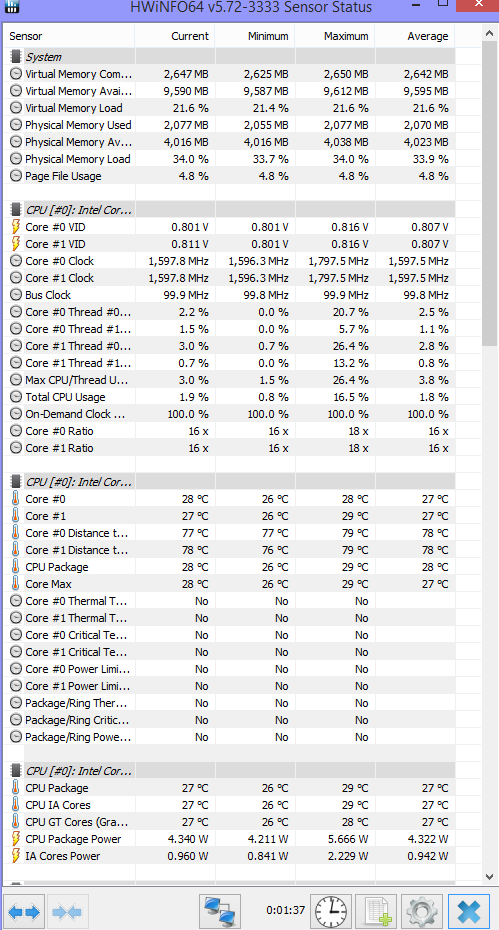
Task: Open sensor settings with the gear icon
Action: pyautogui.click(x=422, y=912)
